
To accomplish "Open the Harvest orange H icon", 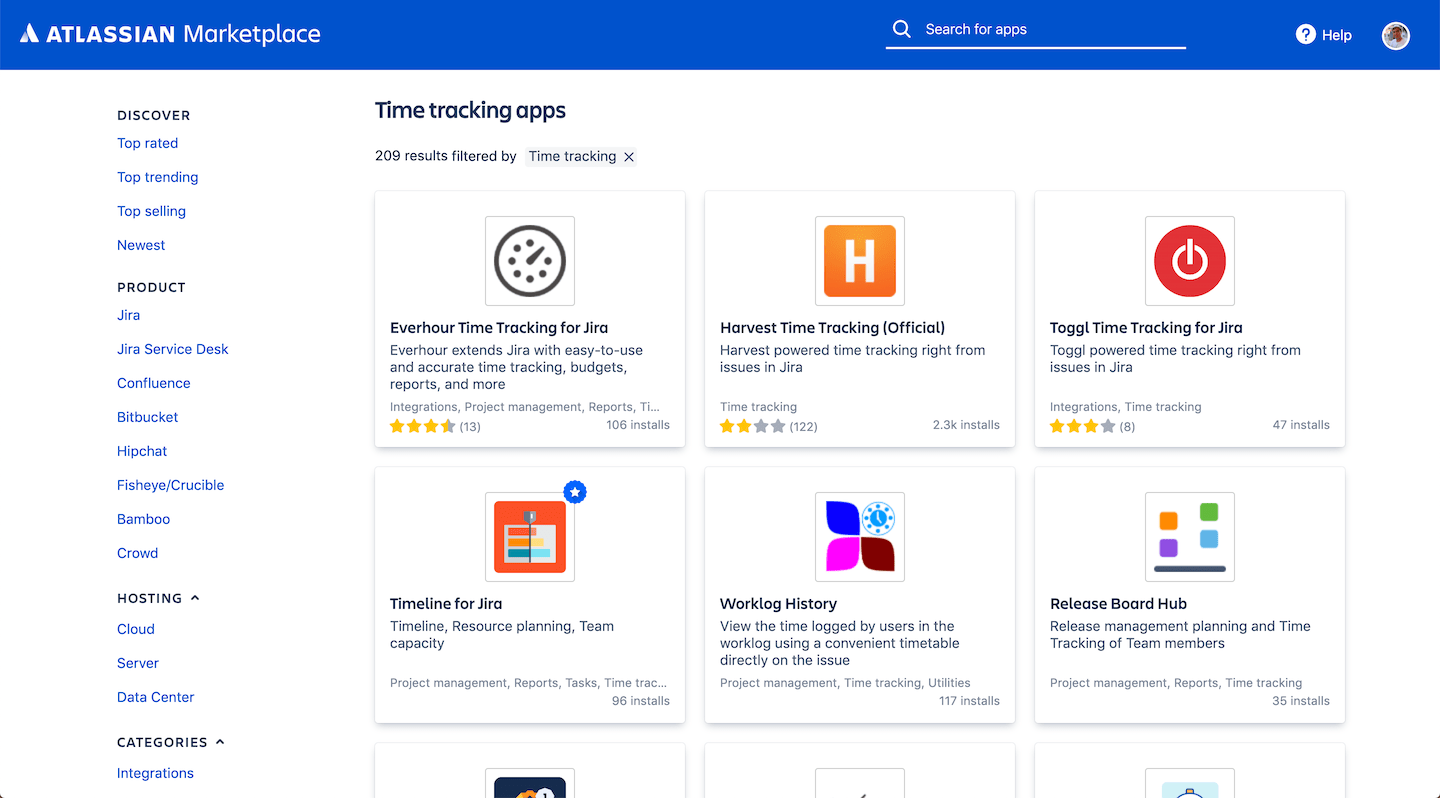I will (x=860, y=261).
